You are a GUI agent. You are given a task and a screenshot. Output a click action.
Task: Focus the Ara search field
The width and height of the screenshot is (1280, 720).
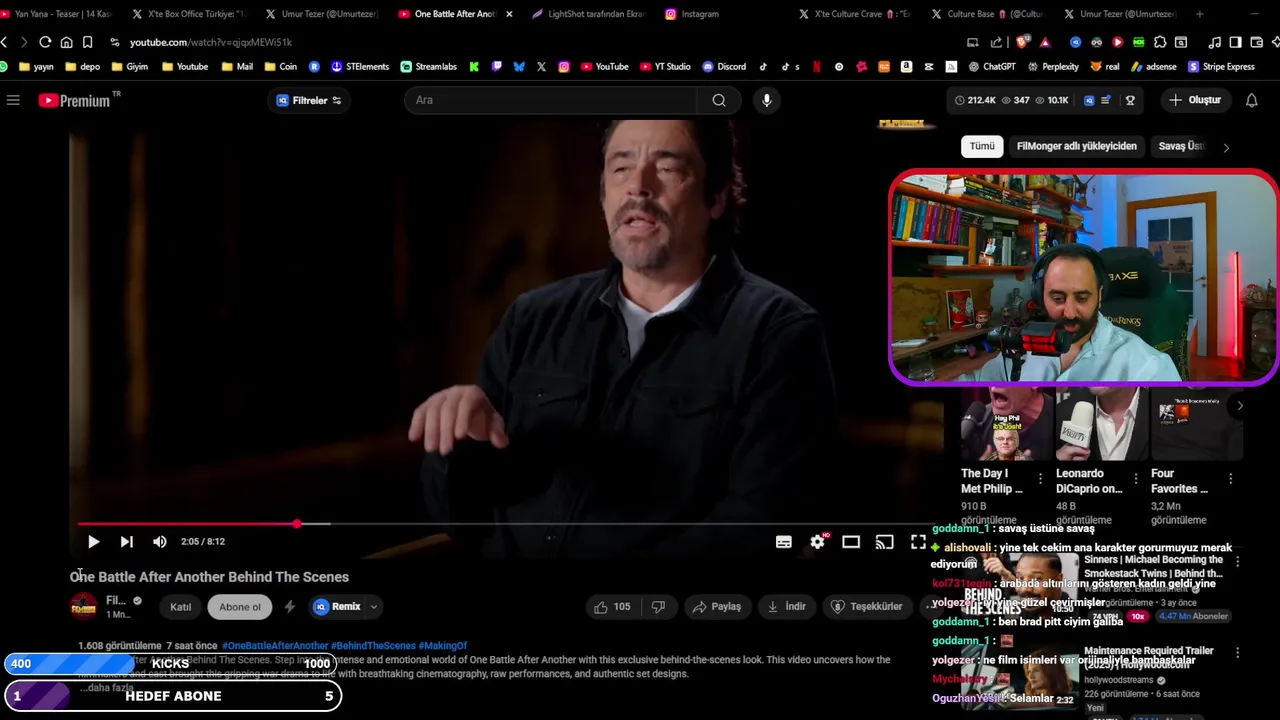550,100
